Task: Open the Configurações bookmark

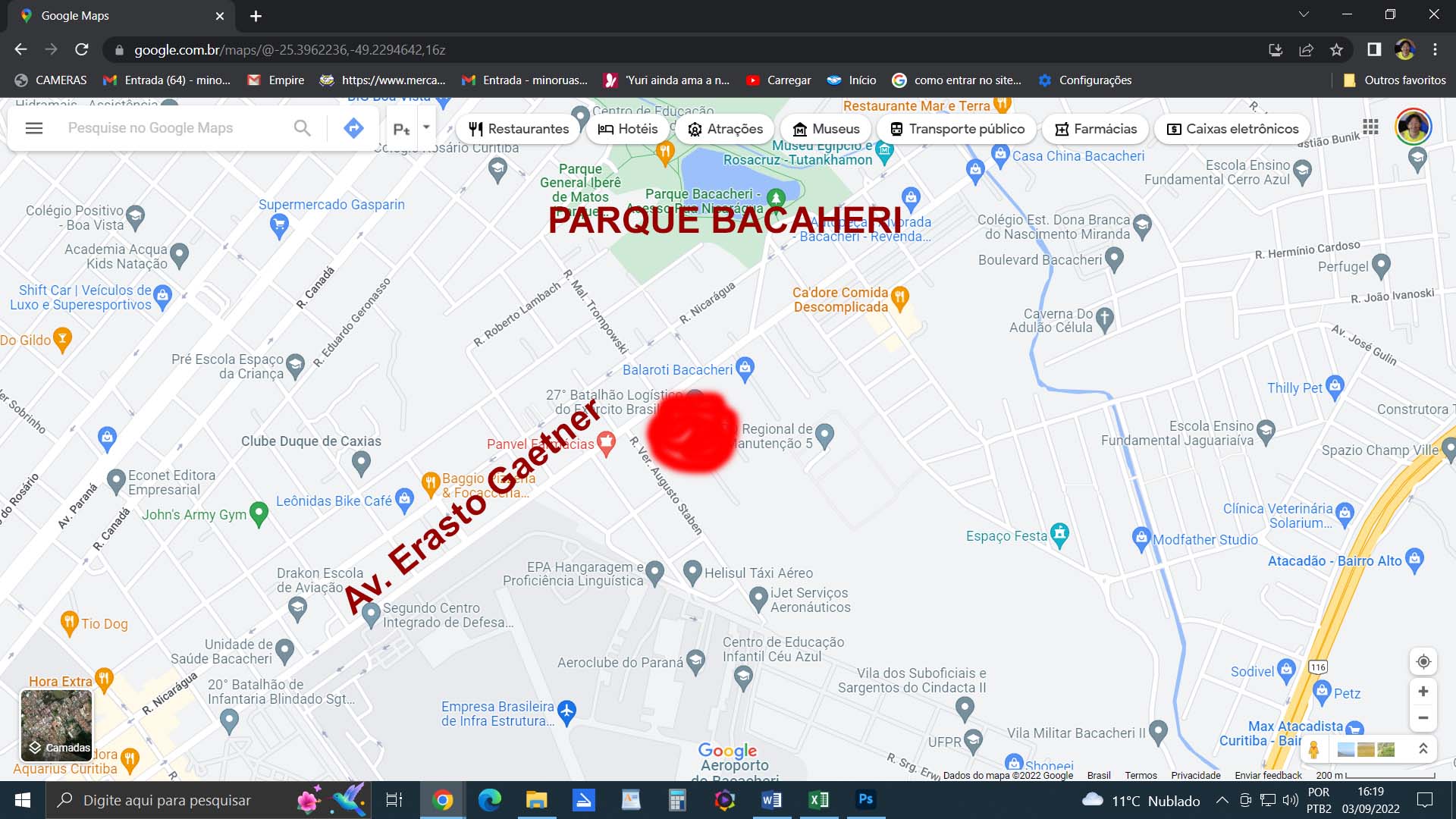Action: click(x=1085, y=80)
